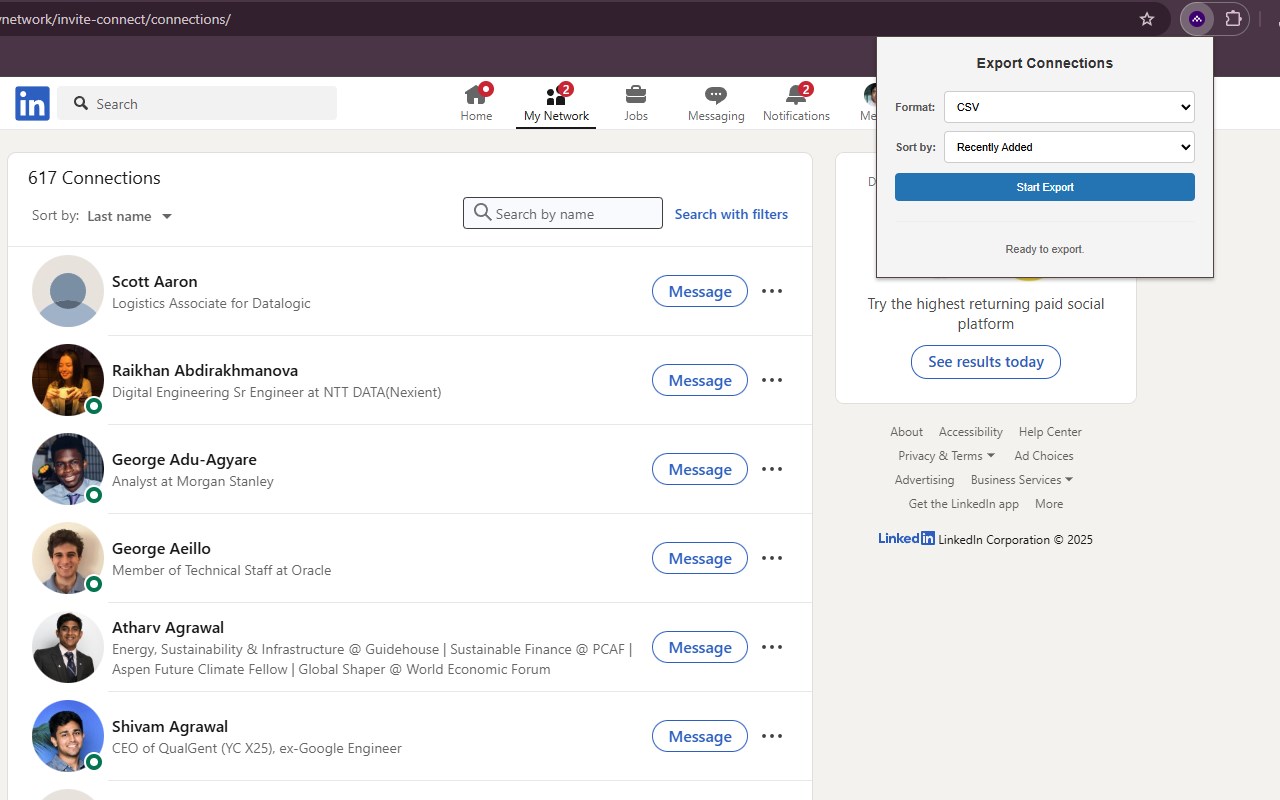This screenshot has height=800, width=1280.
Task: Message Scott Aaron
Action: click(x=700, y=291)
